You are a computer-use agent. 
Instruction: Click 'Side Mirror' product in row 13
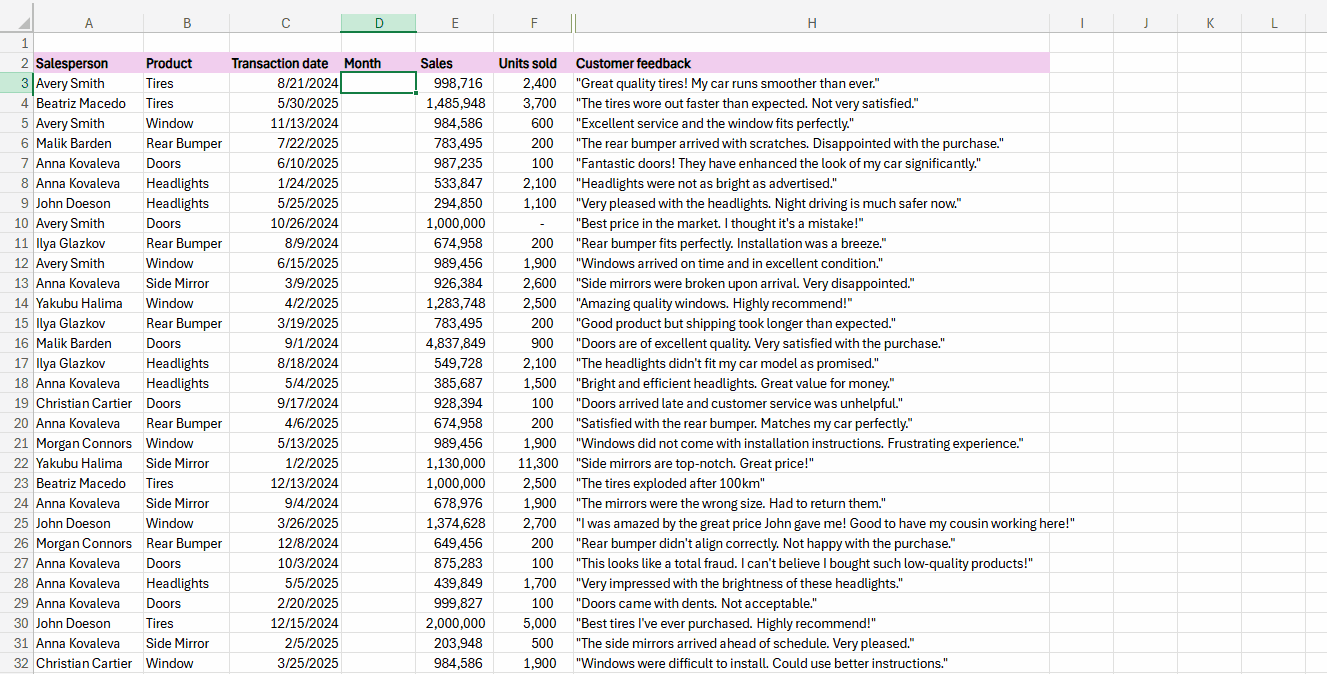tap(186, 283)
